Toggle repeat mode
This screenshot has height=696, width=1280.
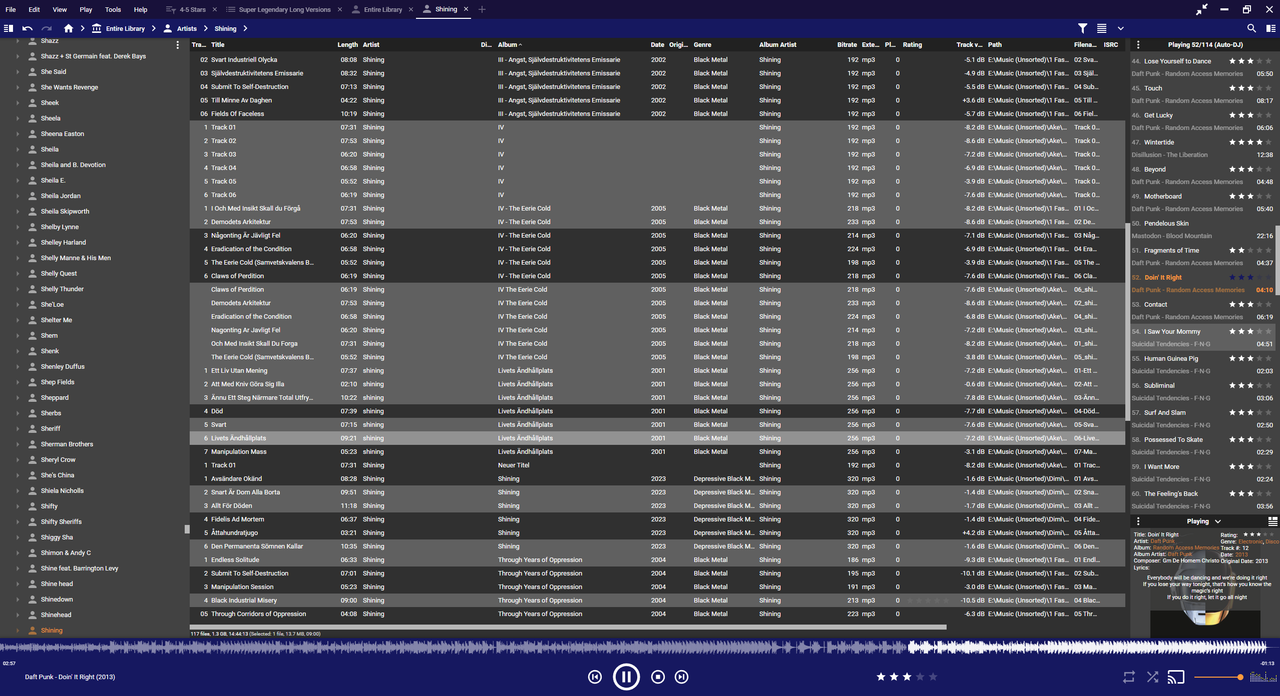coord(1129,677)
